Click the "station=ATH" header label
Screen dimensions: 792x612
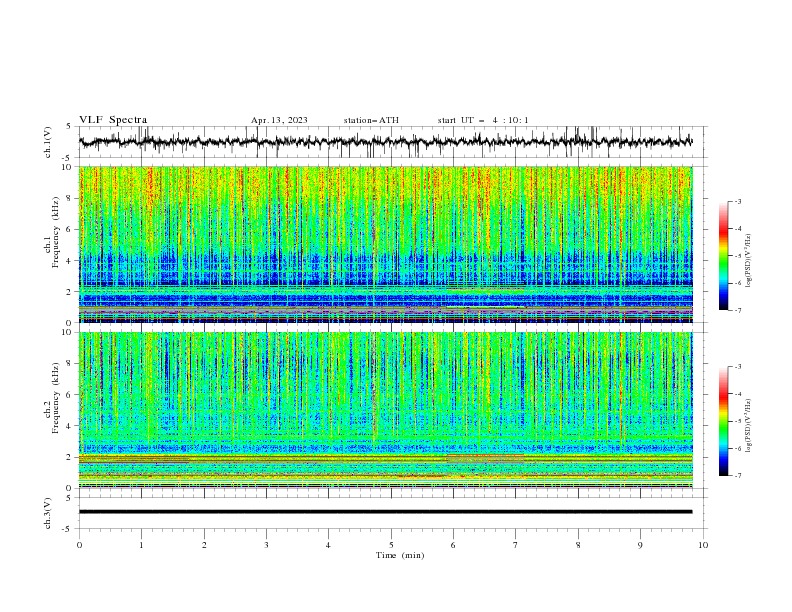371,120
